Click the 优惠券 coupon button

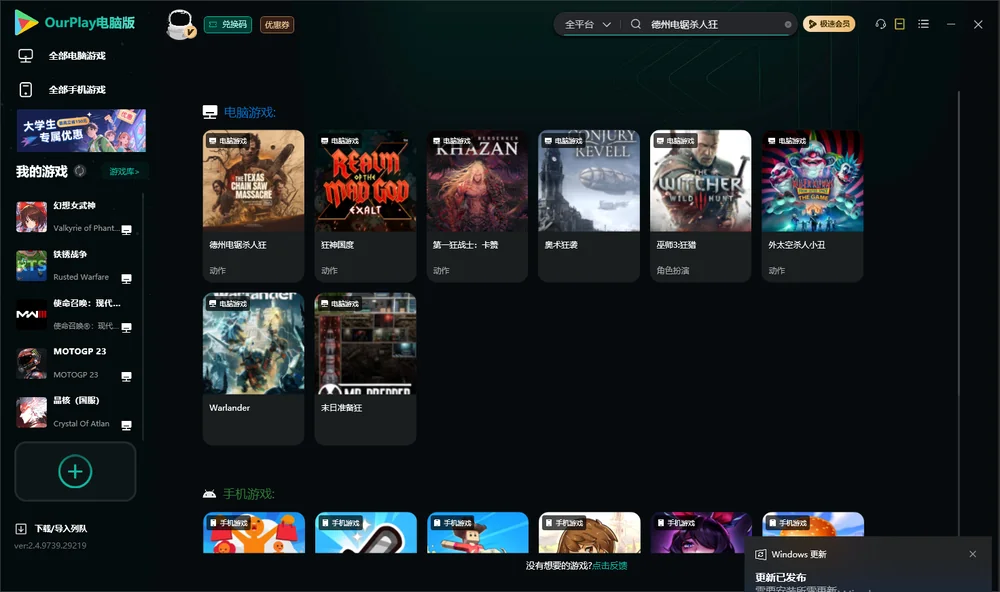277,24
